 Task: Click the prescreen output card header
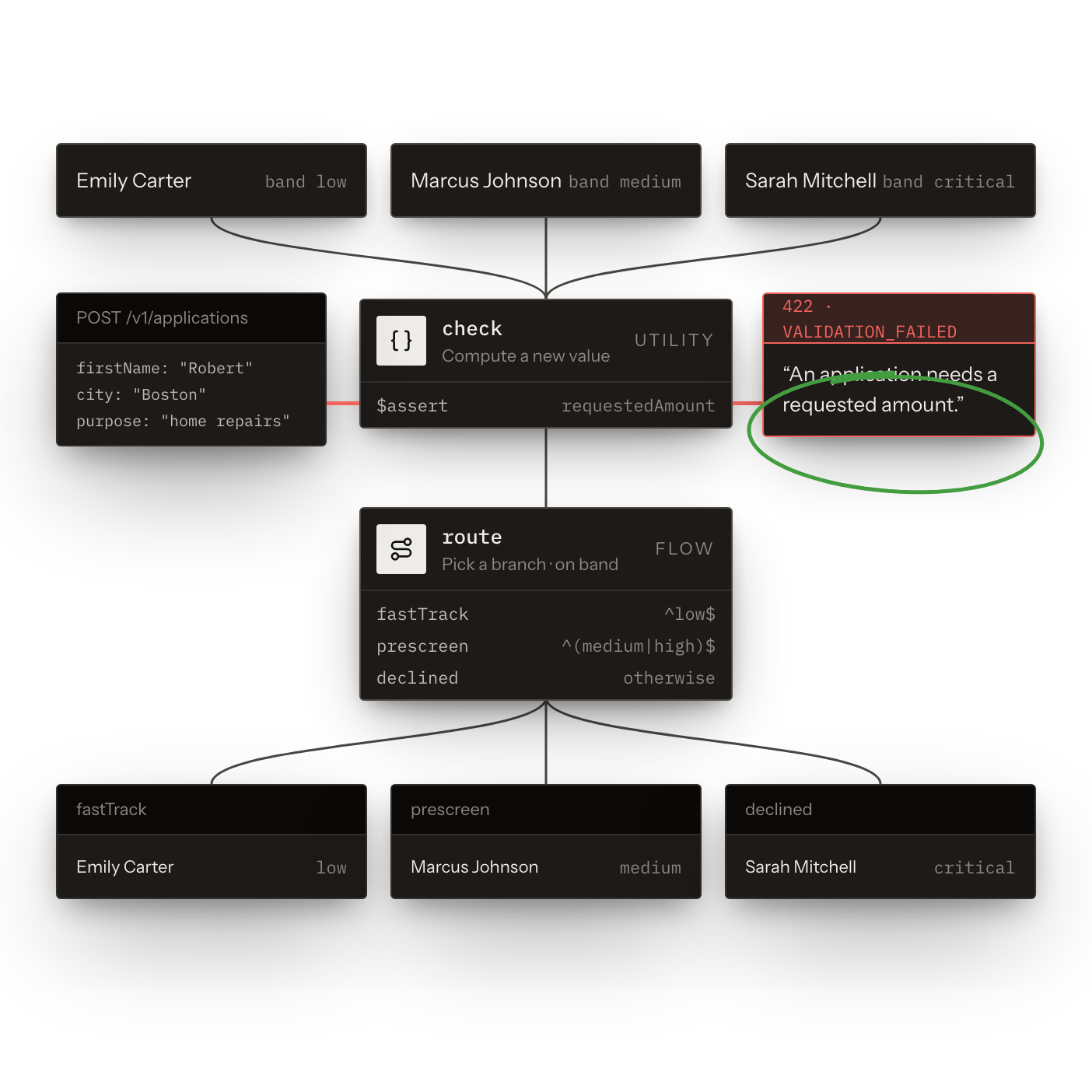[546, 810]
